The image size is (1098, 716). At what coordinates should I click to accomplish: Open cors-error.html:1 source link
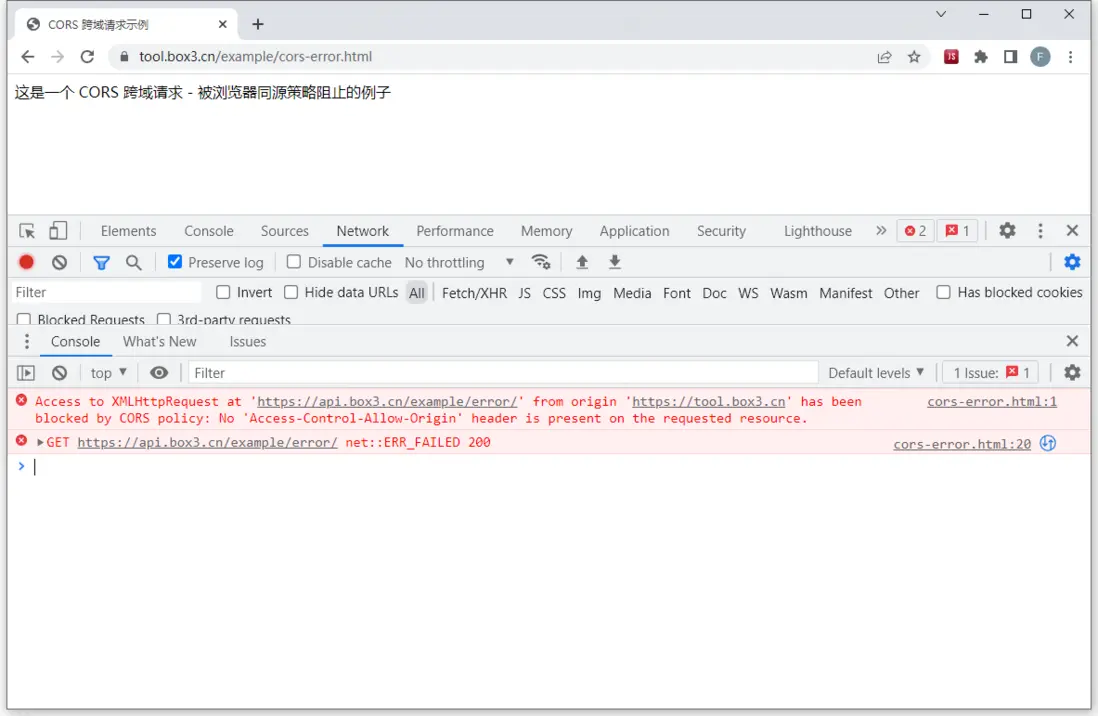[x=992, y=401]
